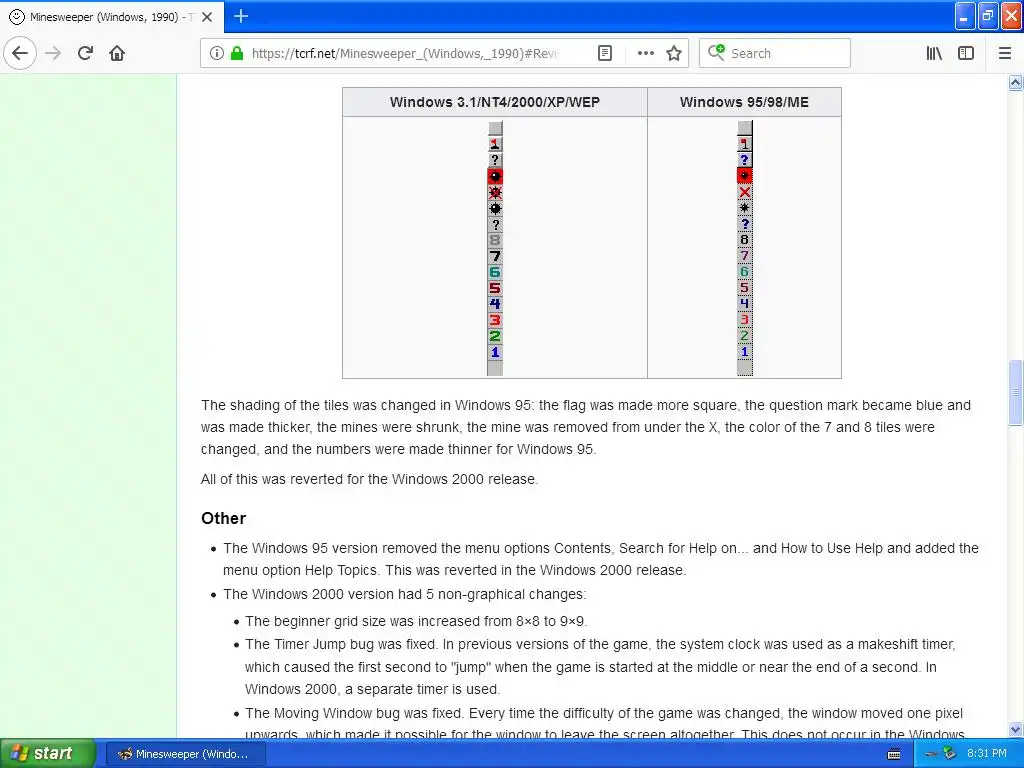
Task: Click the search magnifier icon
Action: tap(716, 52)
